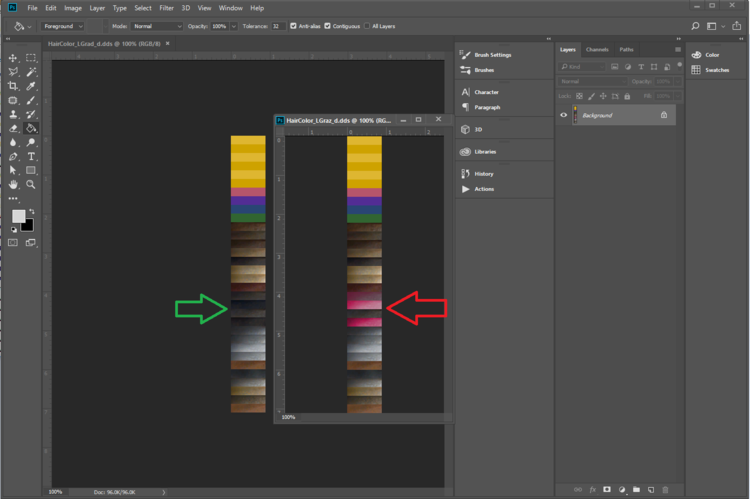
Task: Select the Rectangle shape tool
Action: click(x=31, y=170)
